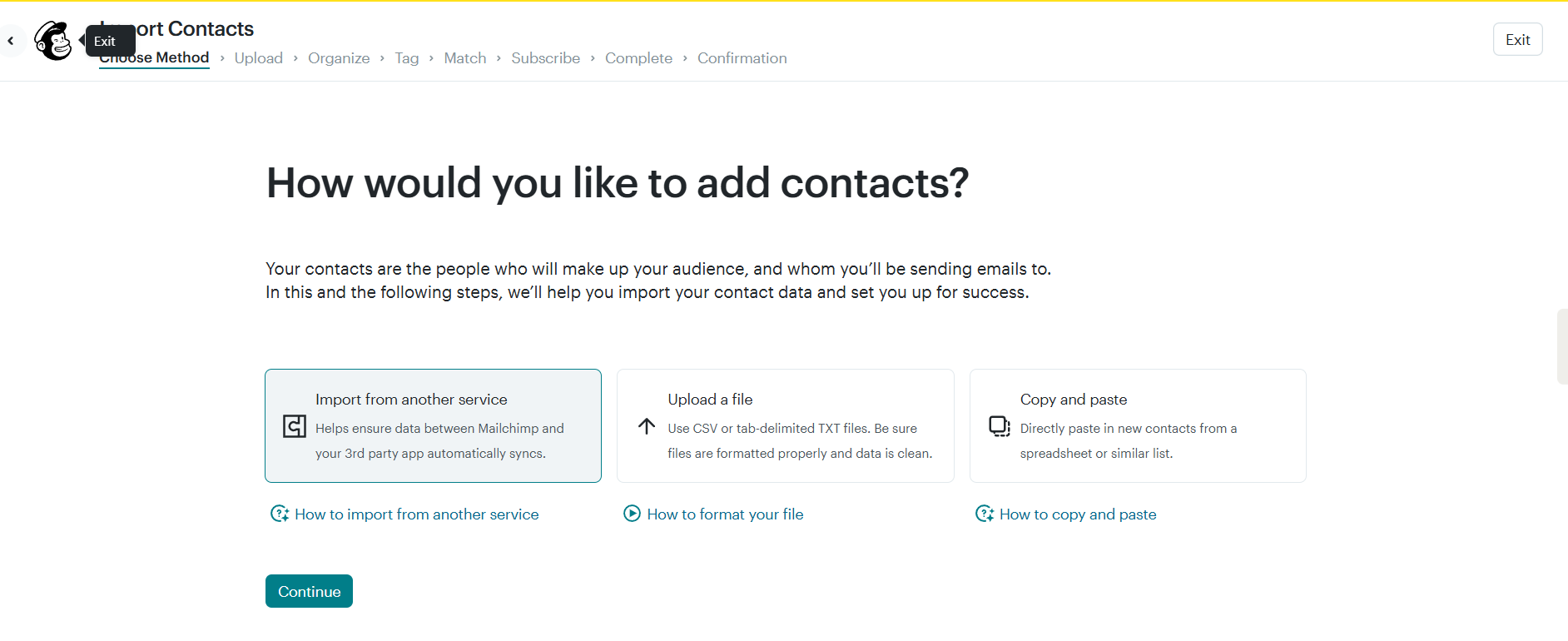Click the copy and paste clipboard icon
This screenshot has width=1568, height=641.
click(x=998, y=426)
